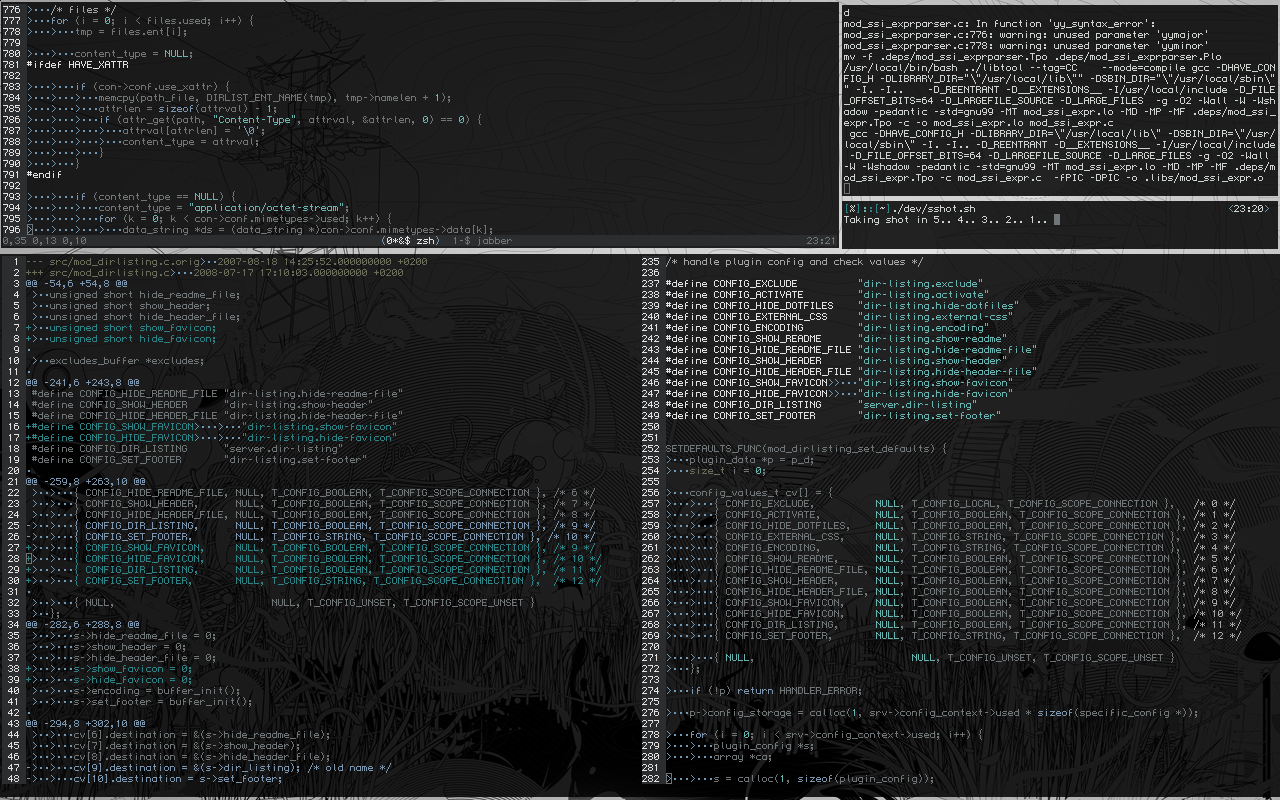Image resolution: width=1280 pixels, height=800 pixels.
Task: Select the "0*$ zsh" screen window entry
Action: click(410, 241)
